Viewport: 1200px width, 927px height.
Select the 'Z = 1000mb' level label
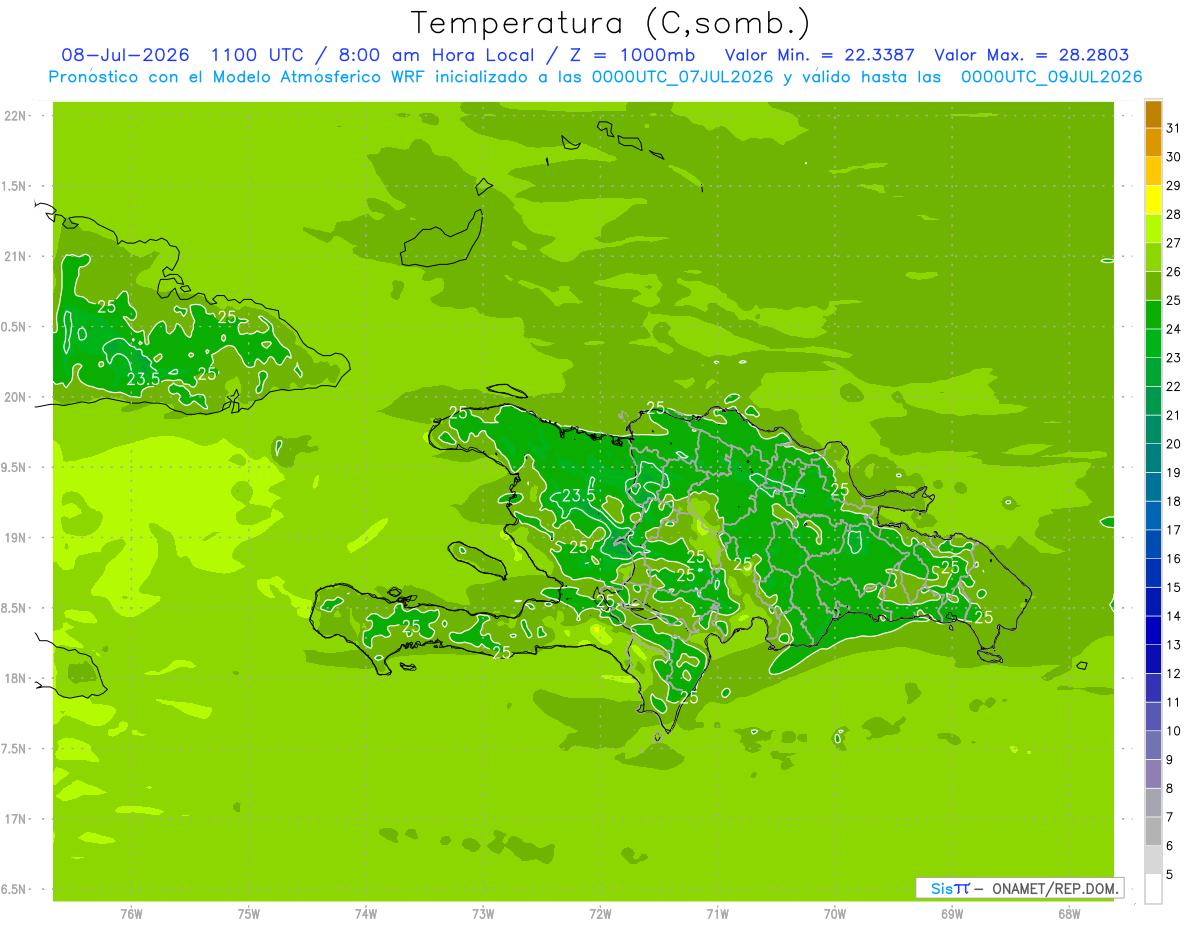pyautogui.click(x=631, y=55)
